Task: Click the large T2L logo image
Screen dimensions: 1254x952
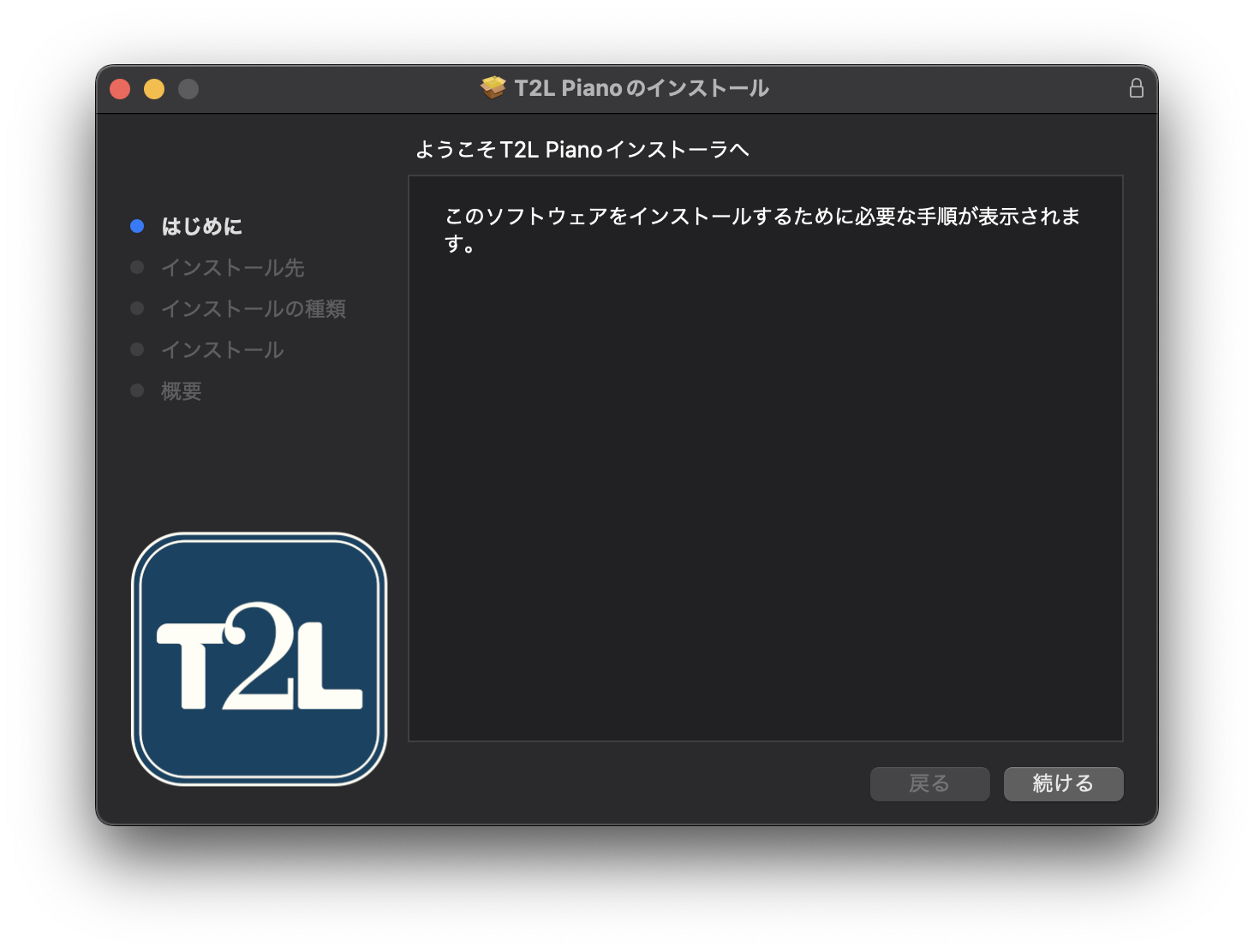Action: (259, 658)
